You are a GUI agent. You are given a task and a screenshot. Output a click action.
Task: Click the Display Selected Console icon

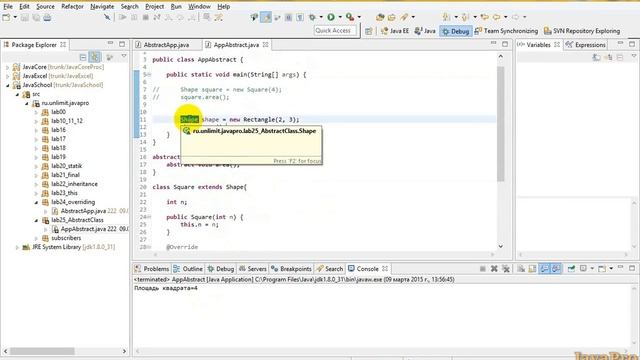pyautogui.click(x=583, y=269)
